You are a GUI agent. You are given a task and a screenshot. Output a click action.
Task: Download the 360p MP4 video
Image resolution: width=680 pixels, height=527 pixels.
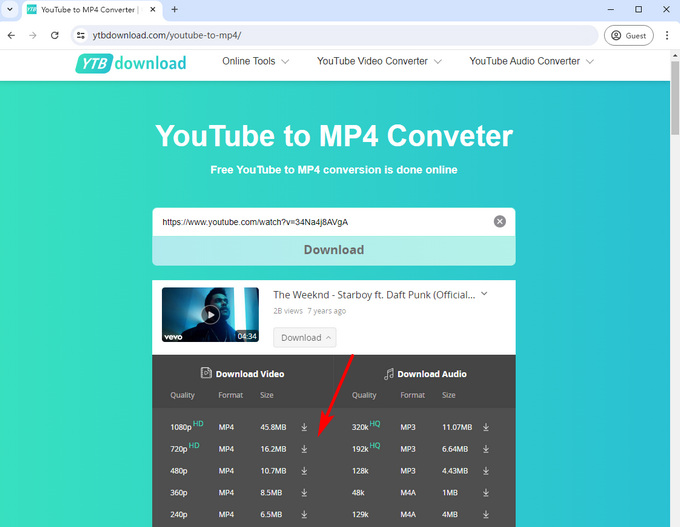[304, 493]
